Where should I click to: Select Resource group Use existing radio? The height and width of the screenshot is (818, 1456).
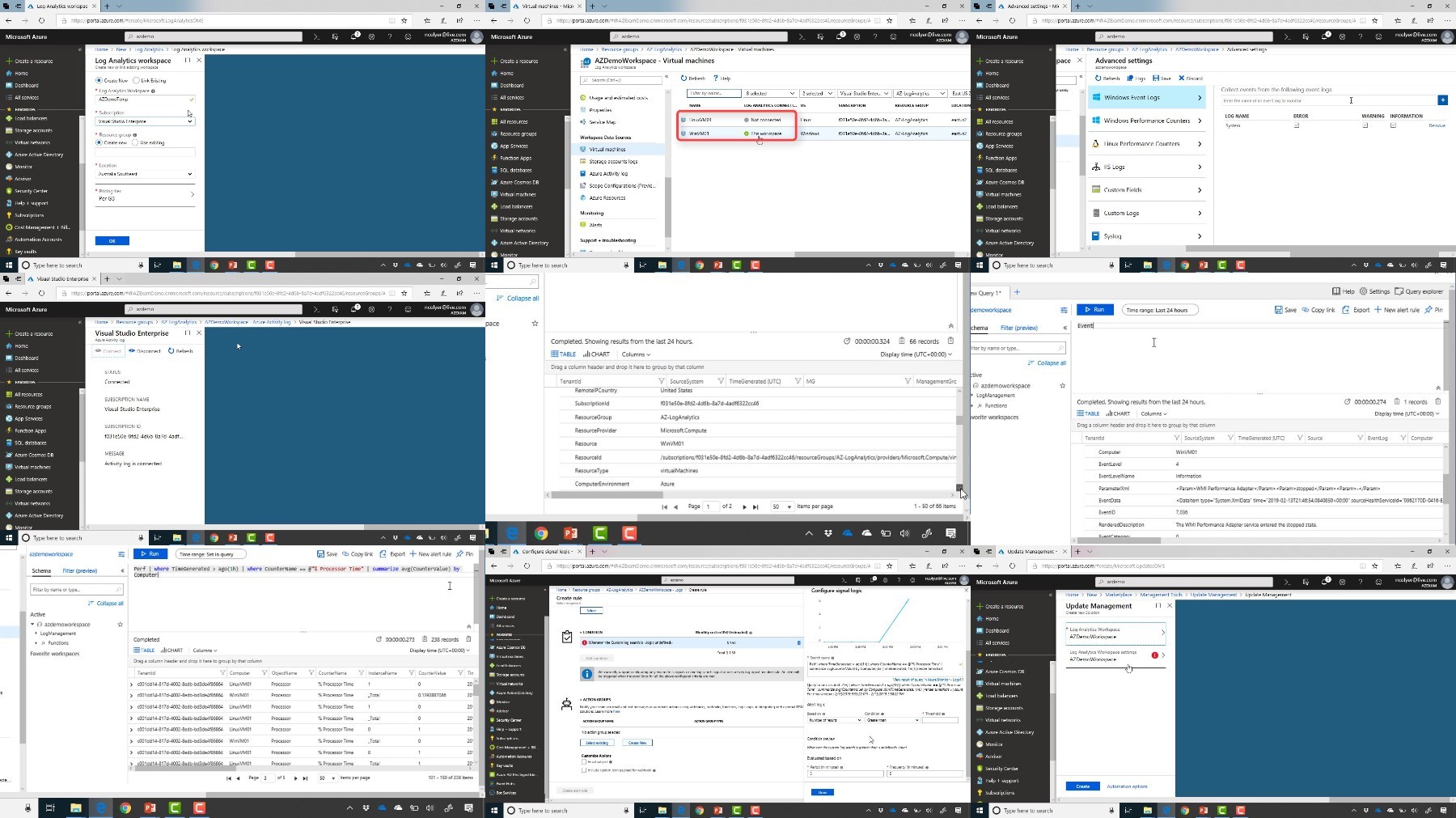[135, 142]
